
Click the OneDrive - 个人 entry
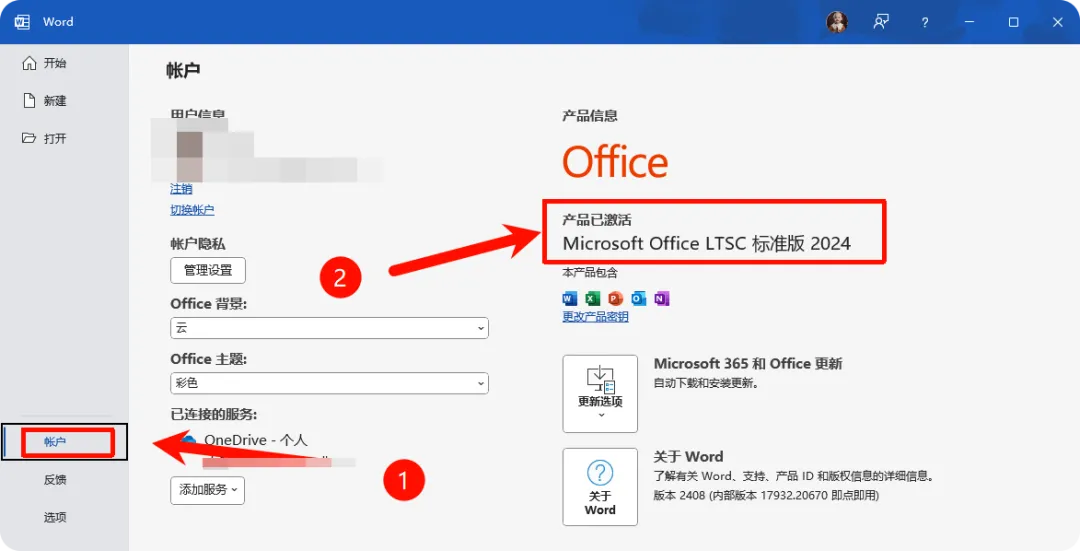[256, 440]
